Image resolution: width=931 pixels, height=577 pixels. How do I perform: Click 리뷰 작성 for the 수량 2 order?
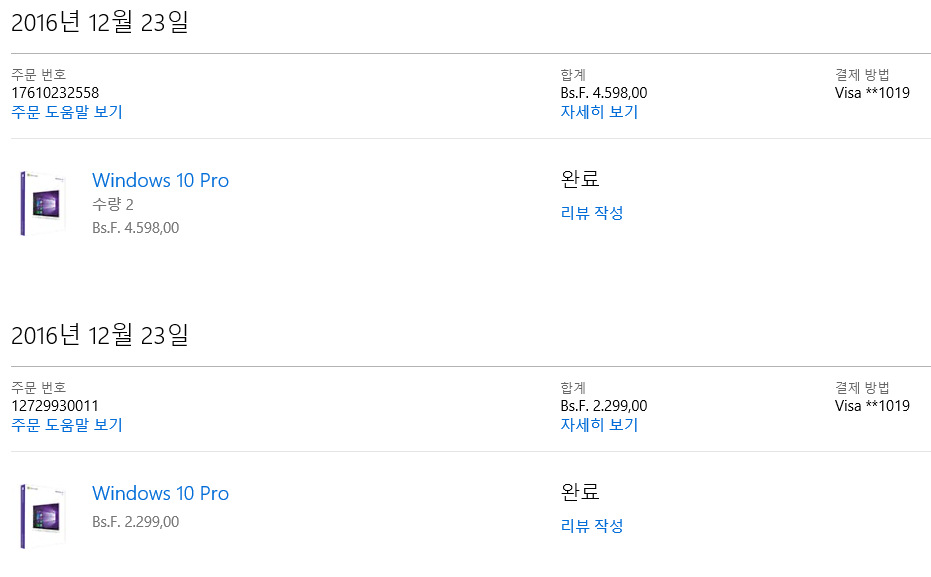592,213
